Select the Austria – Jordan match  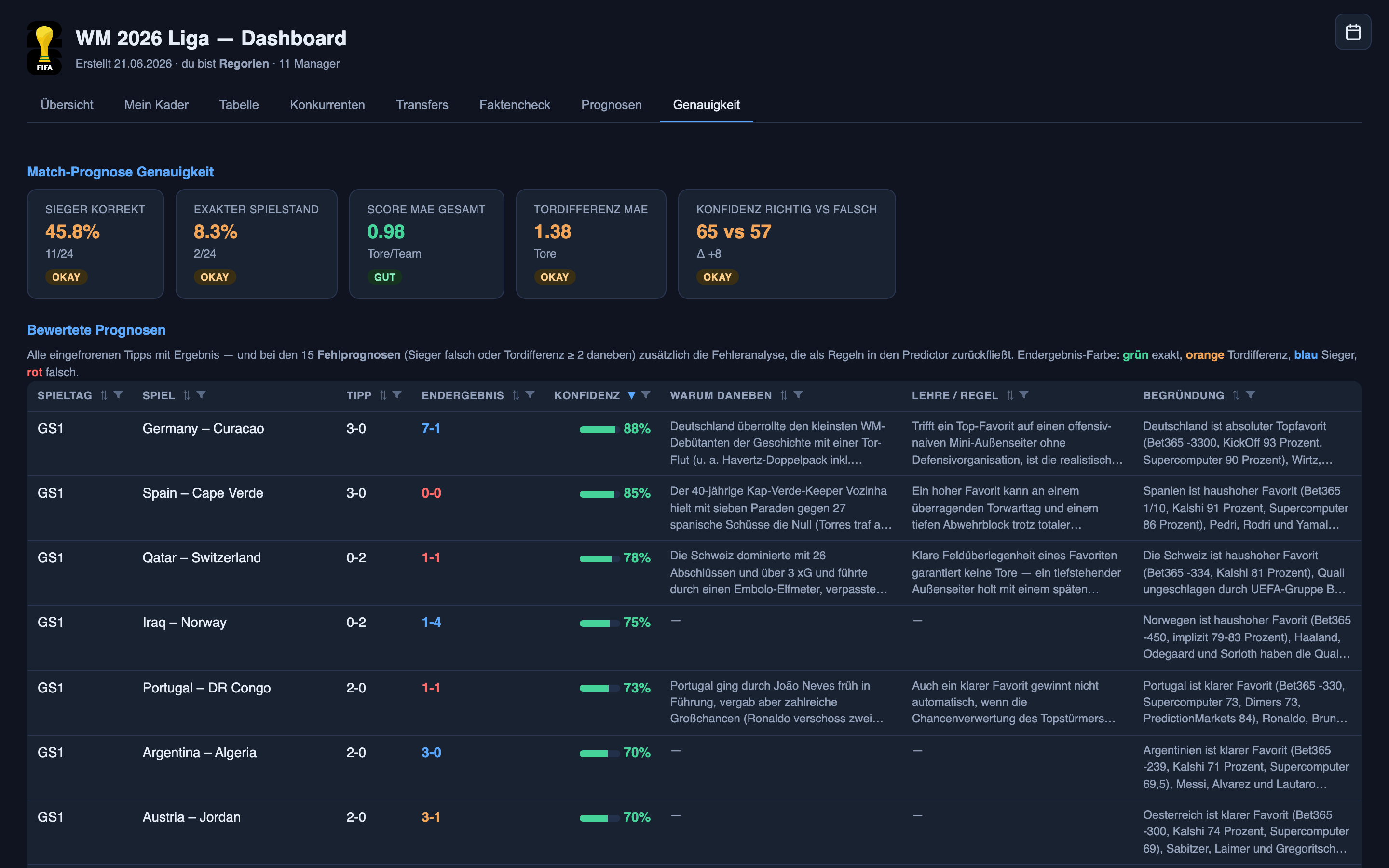(x=191, y=817)
